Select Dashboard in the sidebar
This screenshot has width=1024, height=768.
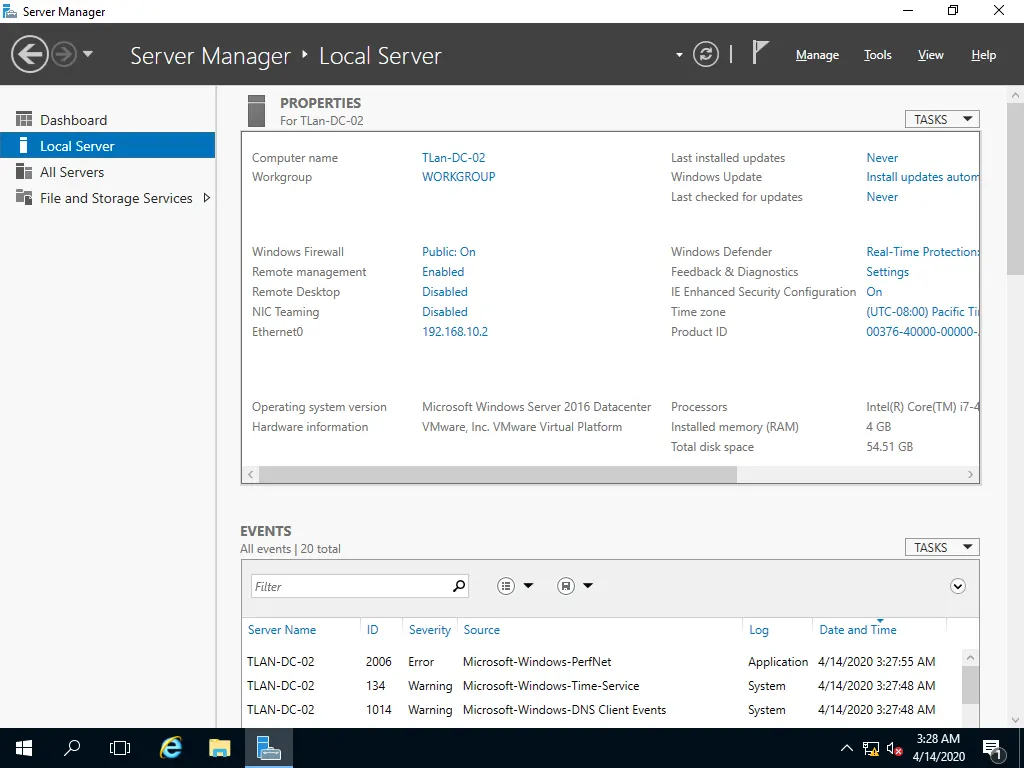(107, 120)
